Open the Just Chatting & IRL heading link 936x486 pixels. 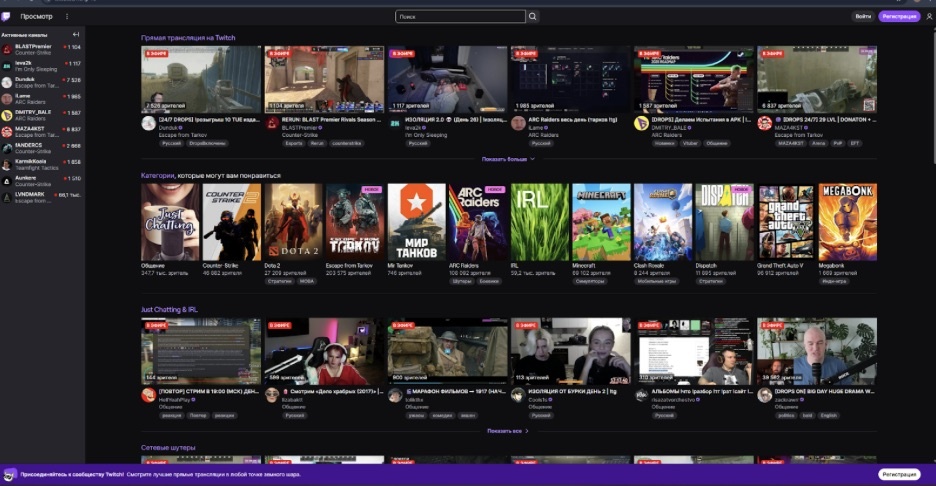169,309
